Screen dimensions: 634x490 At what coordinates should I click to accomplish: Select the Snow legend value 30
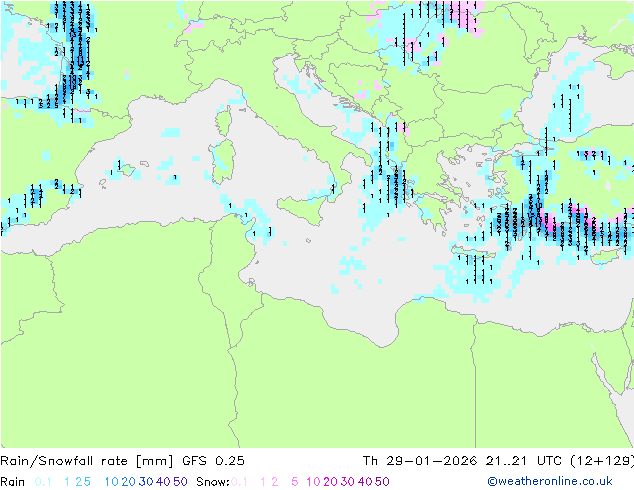(x=348, y=482)
